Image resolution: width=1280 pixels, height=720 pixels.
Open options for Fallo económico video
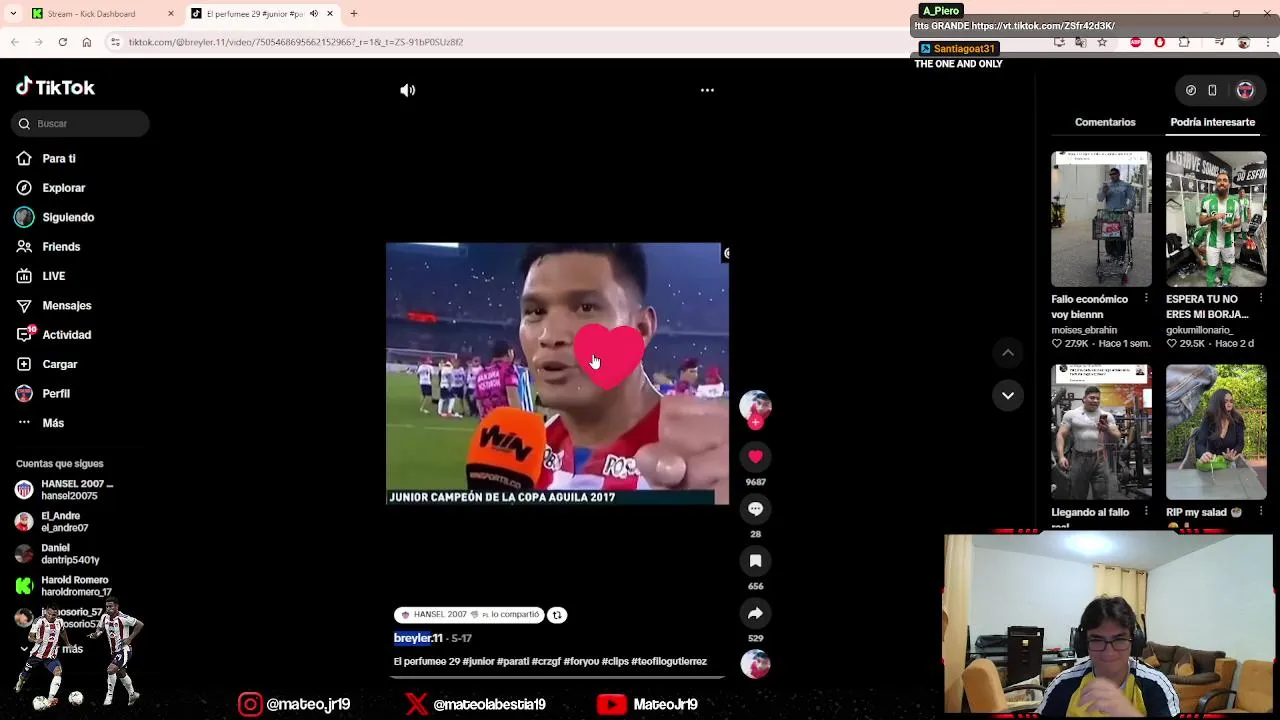pyautogui.click(x=1146, y=299)
